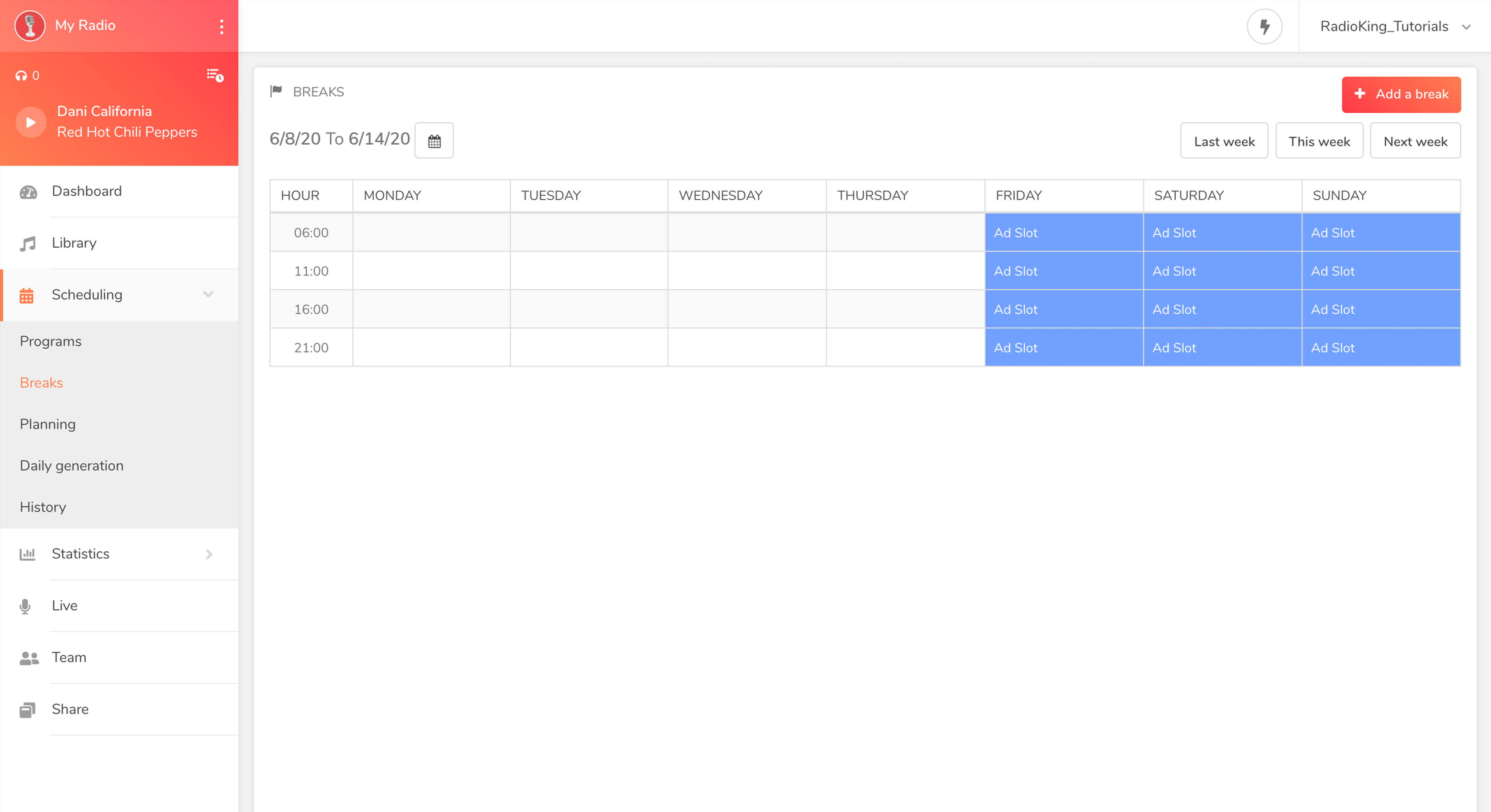
Task: Click the MONDAY column header
Action: tap(431, 196)
